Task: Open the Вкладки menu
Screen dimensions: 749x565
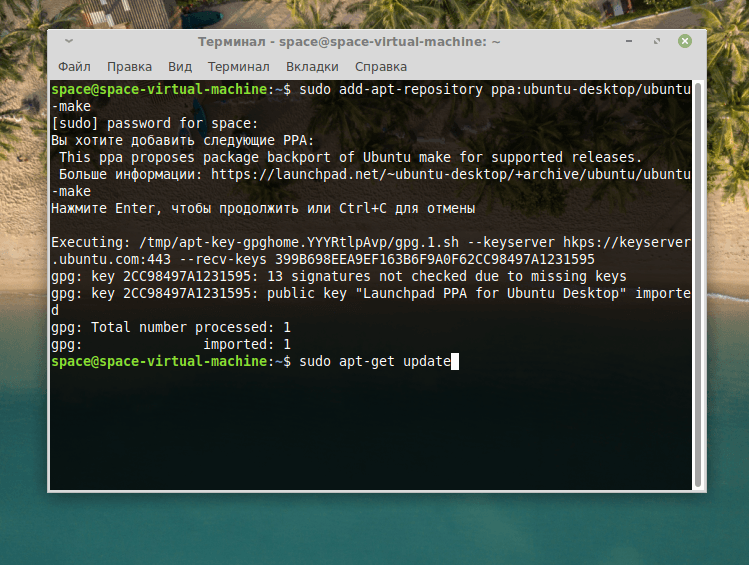Action: point(312,67)
